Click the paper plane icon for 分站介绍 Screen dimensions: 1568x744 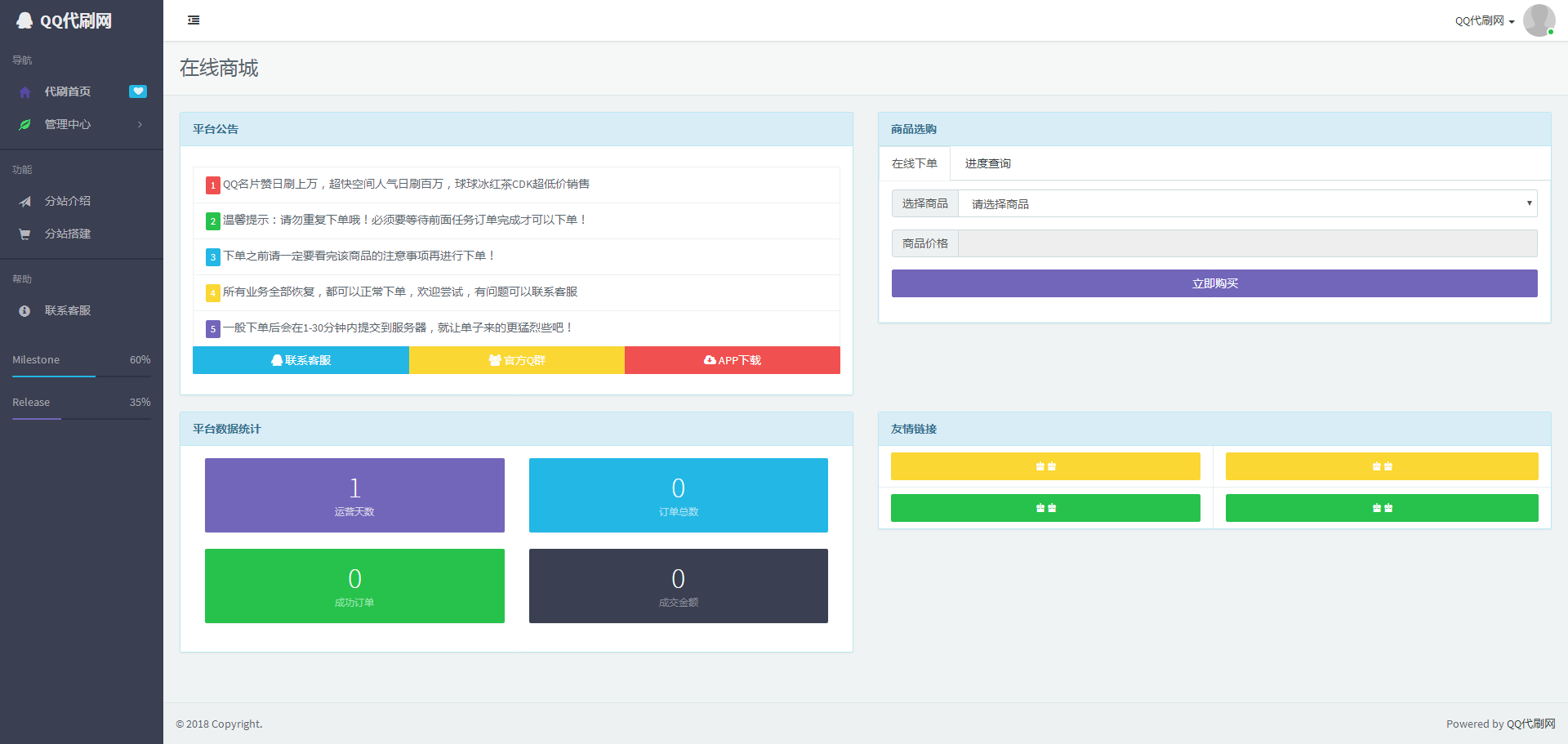(25, 202)
